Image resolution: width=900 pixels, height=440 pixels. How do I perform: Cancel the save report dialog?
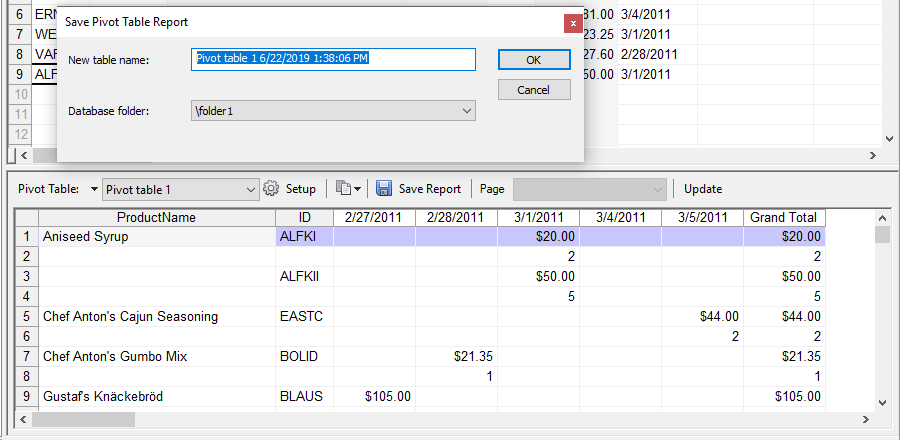click(534, 90)
